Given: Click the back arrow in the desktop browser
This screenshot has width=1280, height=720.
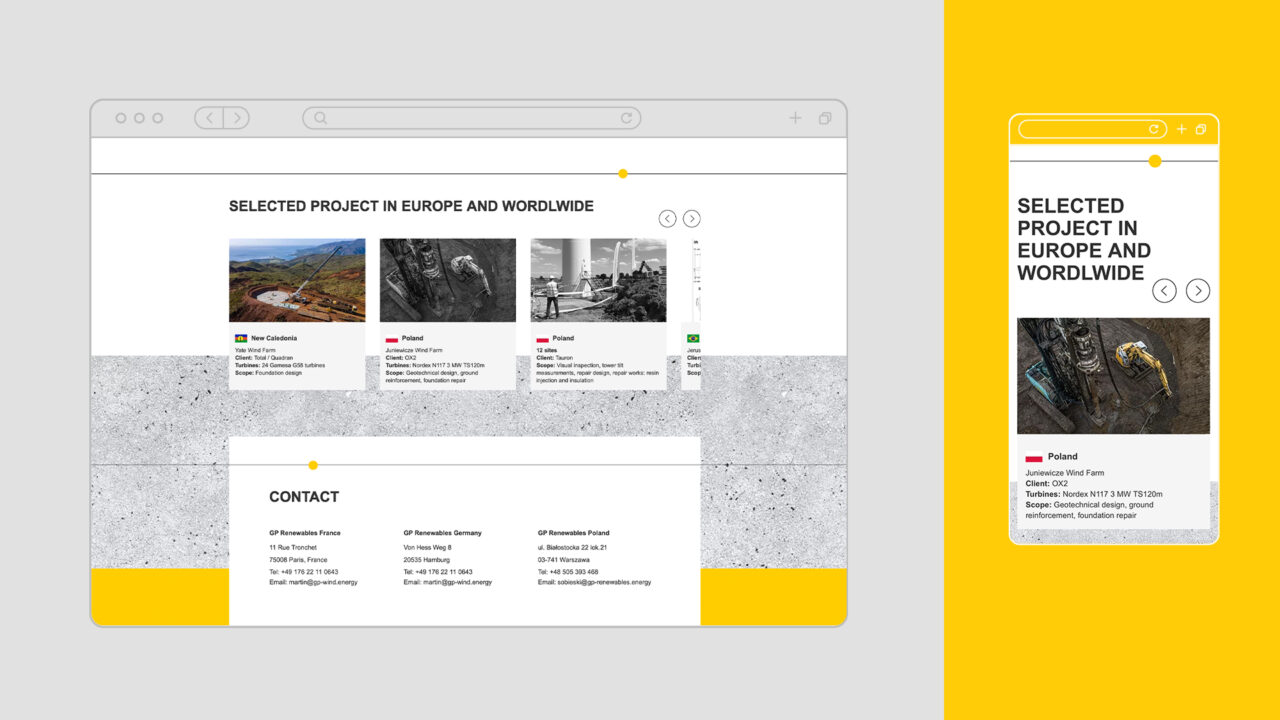Looking at the screenshot, I should tap(209, 118).
